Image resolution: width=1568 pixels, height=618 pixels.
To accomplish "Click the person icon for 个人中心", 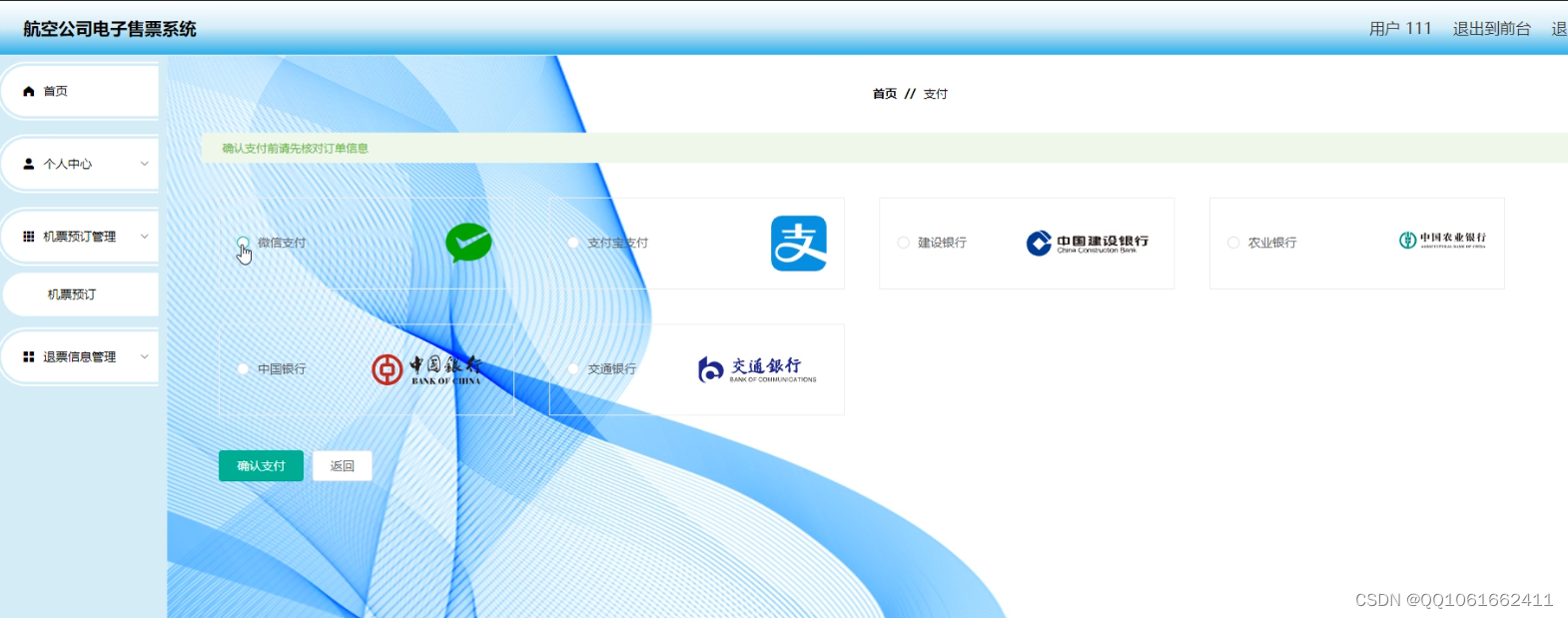I will point(29,164).
